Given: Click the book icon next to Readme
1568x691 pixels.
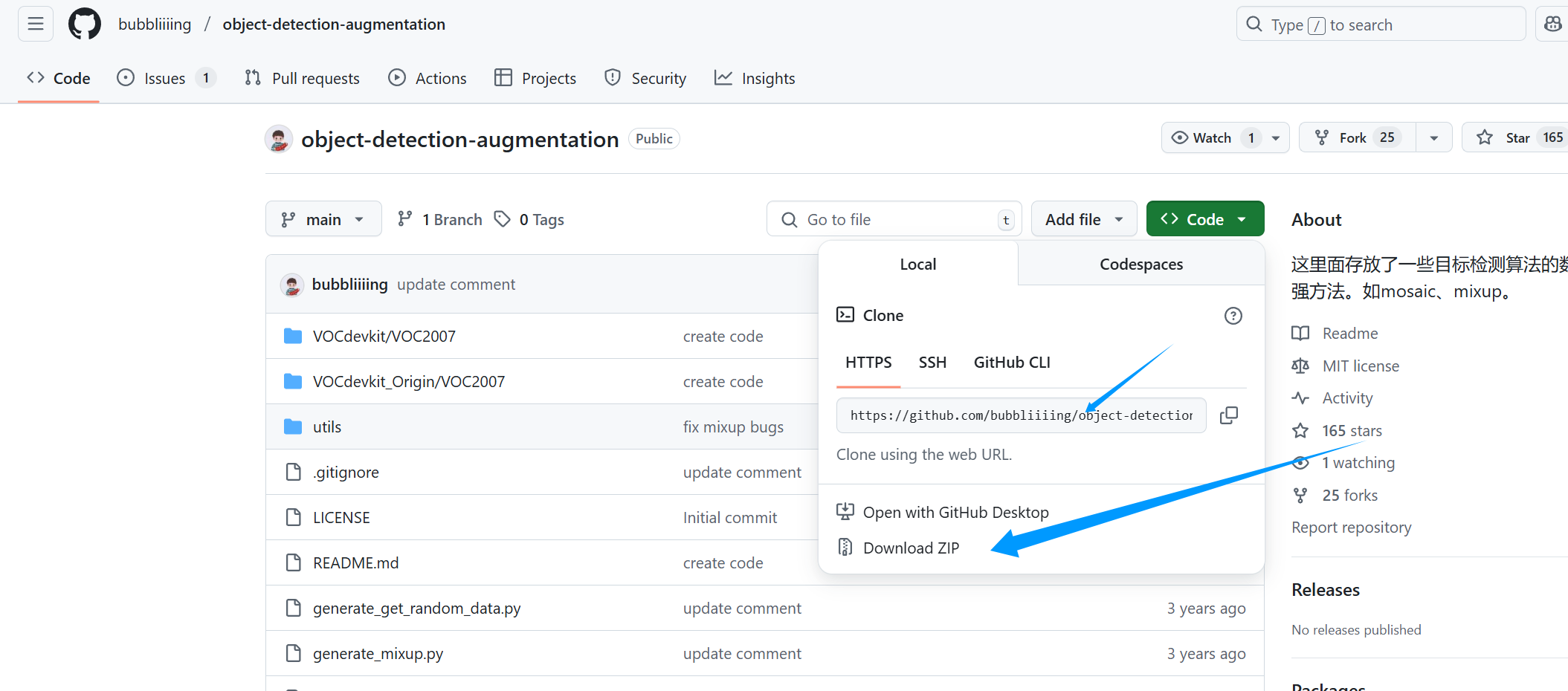Looking at the screenshot, I should [1300, 333].
